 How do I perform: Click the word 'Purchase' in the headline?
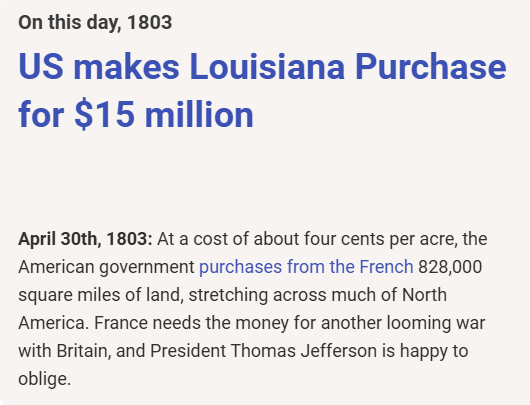431,66
